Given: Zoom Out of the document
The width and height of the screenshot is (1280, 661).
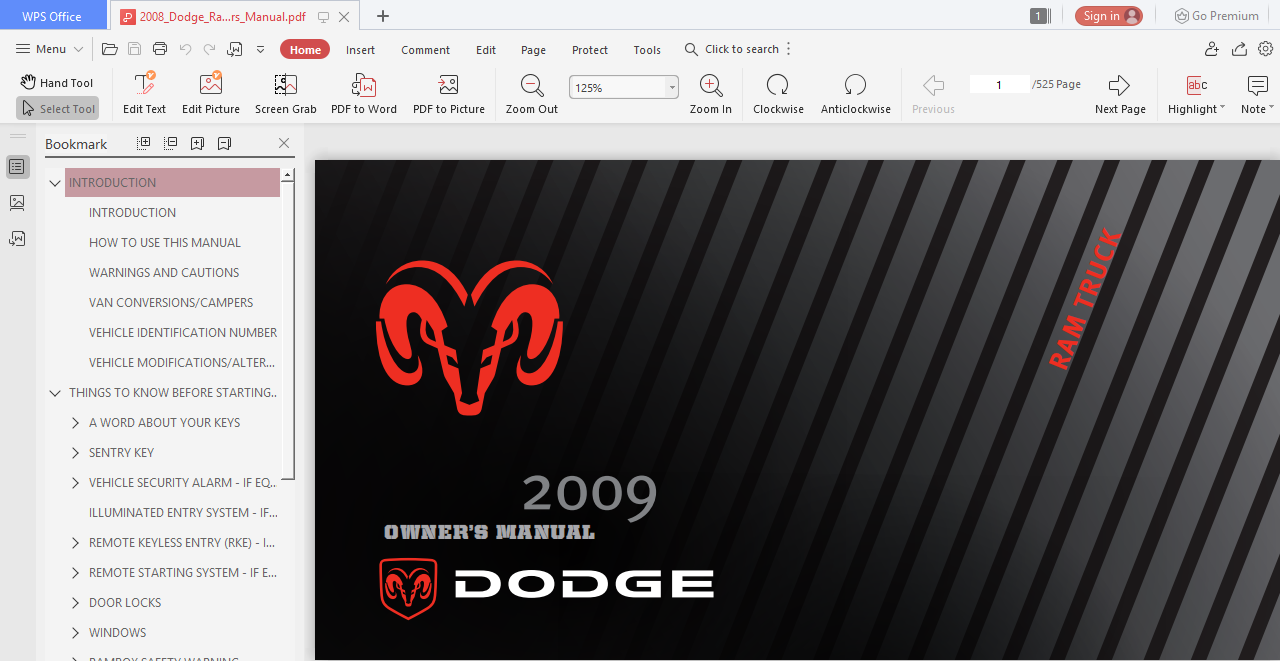Looking at the screenshot, I should [532, 94].
